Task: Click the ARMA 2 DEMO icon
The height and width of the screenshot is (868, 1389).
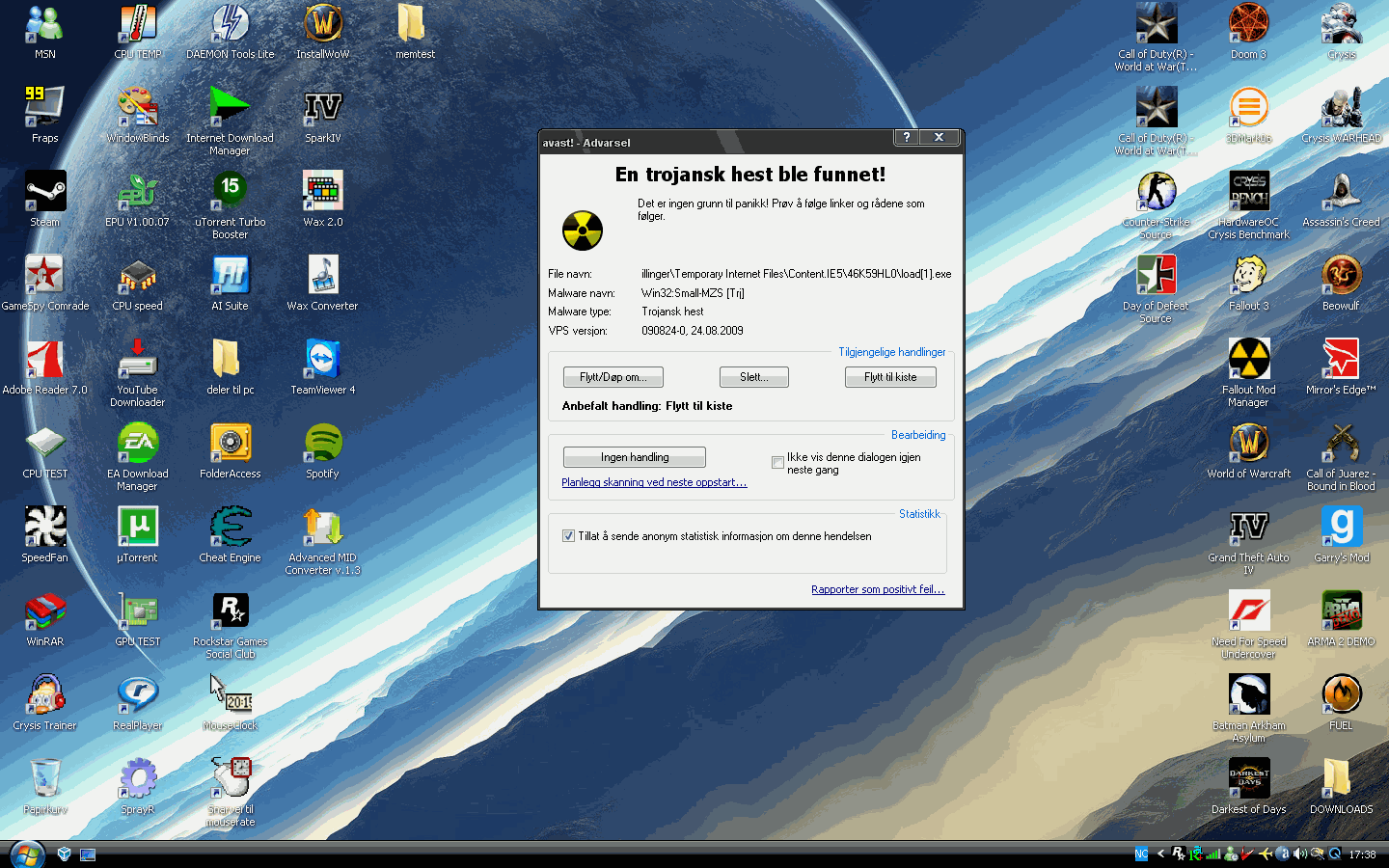Action: (x=1341, y=618)
